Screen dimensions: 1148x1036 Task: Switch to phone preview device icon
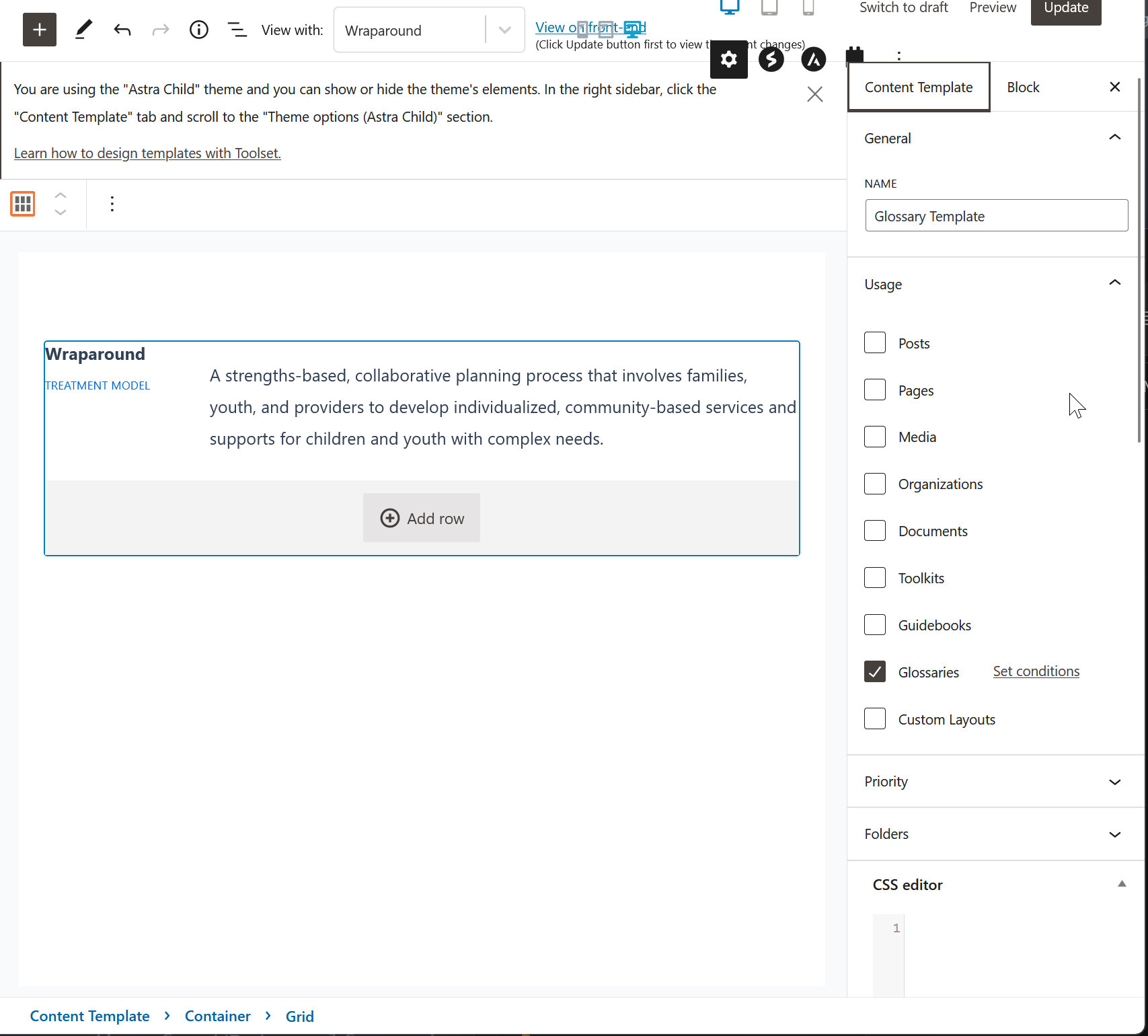coord(808,7)
